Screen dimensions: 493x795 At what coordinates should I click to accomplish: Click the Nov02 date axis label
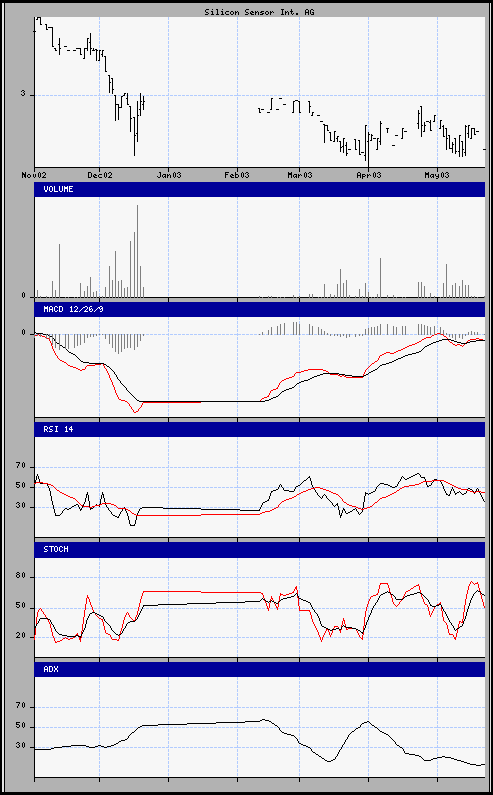point(34,175)
